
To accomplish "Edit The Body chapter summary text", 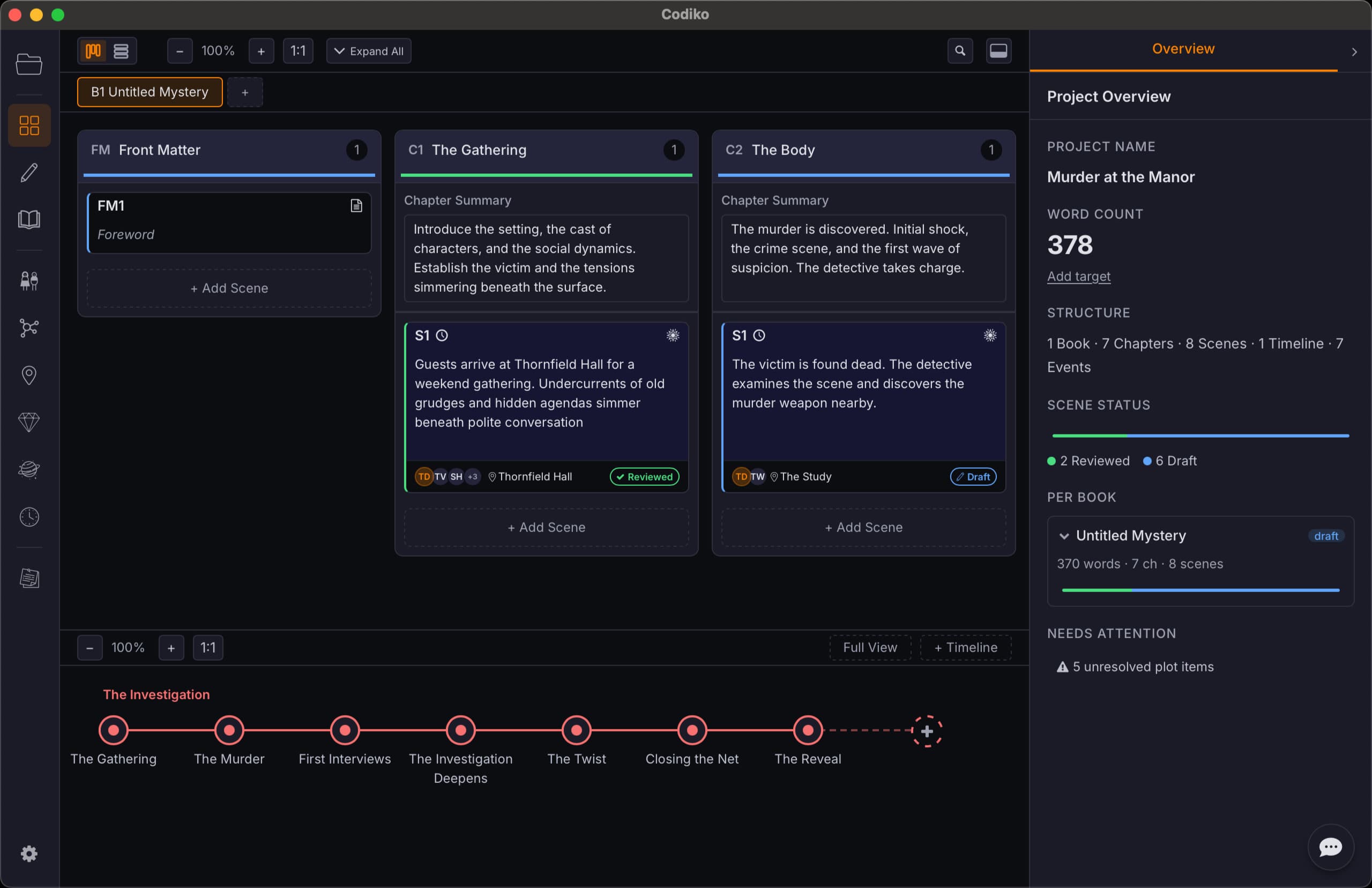I will point(863,258).
